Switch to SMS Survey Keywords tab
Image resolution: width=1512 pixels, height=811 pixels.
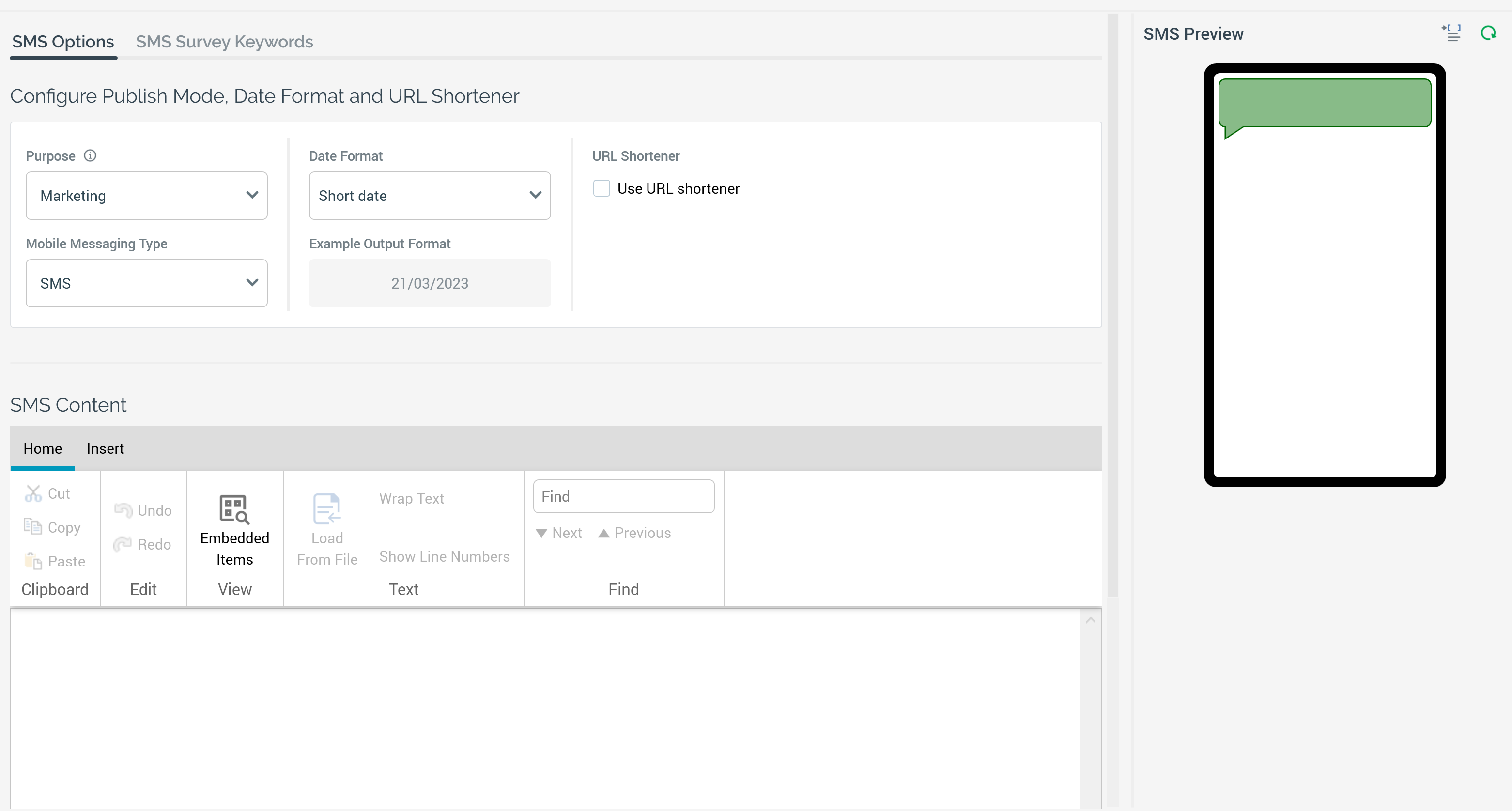pyautogui.click(x=224, y=42)
